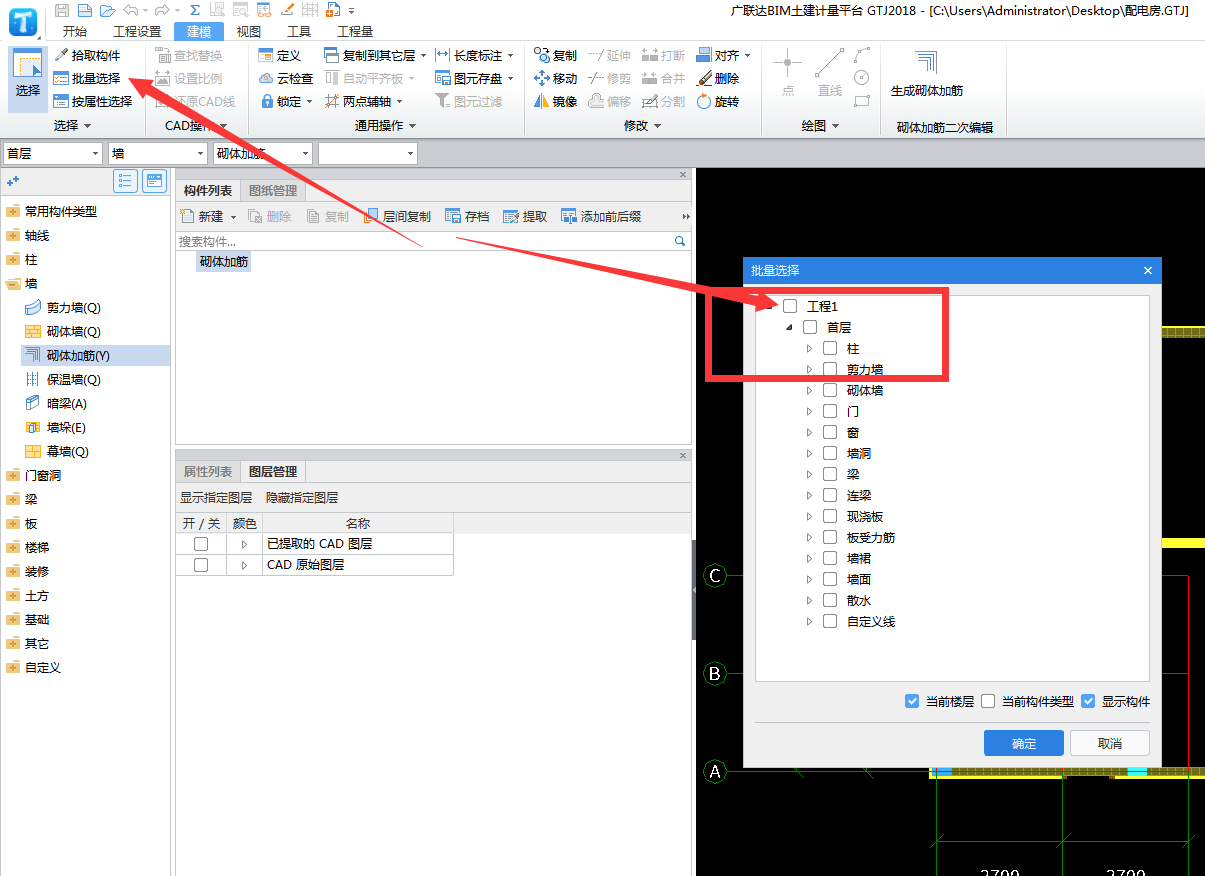Toggle 显示构件 show components checkbox

1088,701
